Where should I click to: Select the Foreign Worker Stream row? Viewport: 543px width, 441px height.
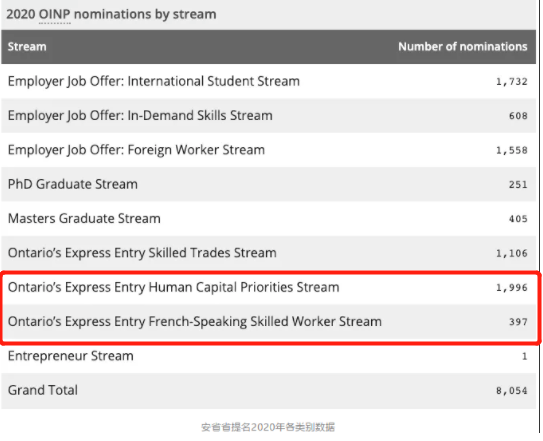point(268,150)
